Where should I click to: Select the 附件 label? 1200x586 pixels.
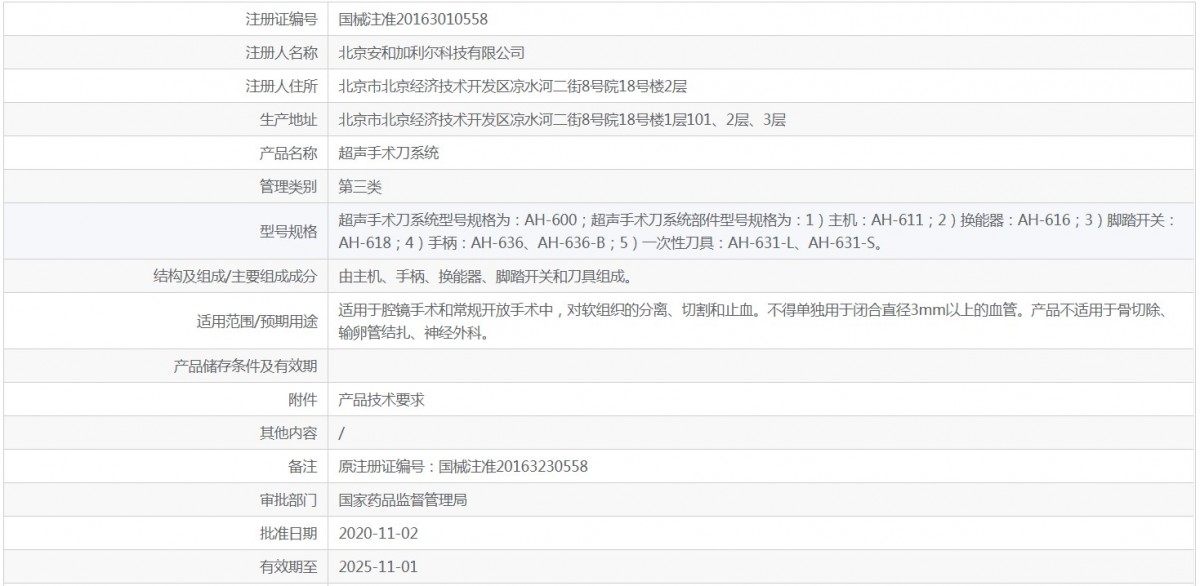point(303,399)
